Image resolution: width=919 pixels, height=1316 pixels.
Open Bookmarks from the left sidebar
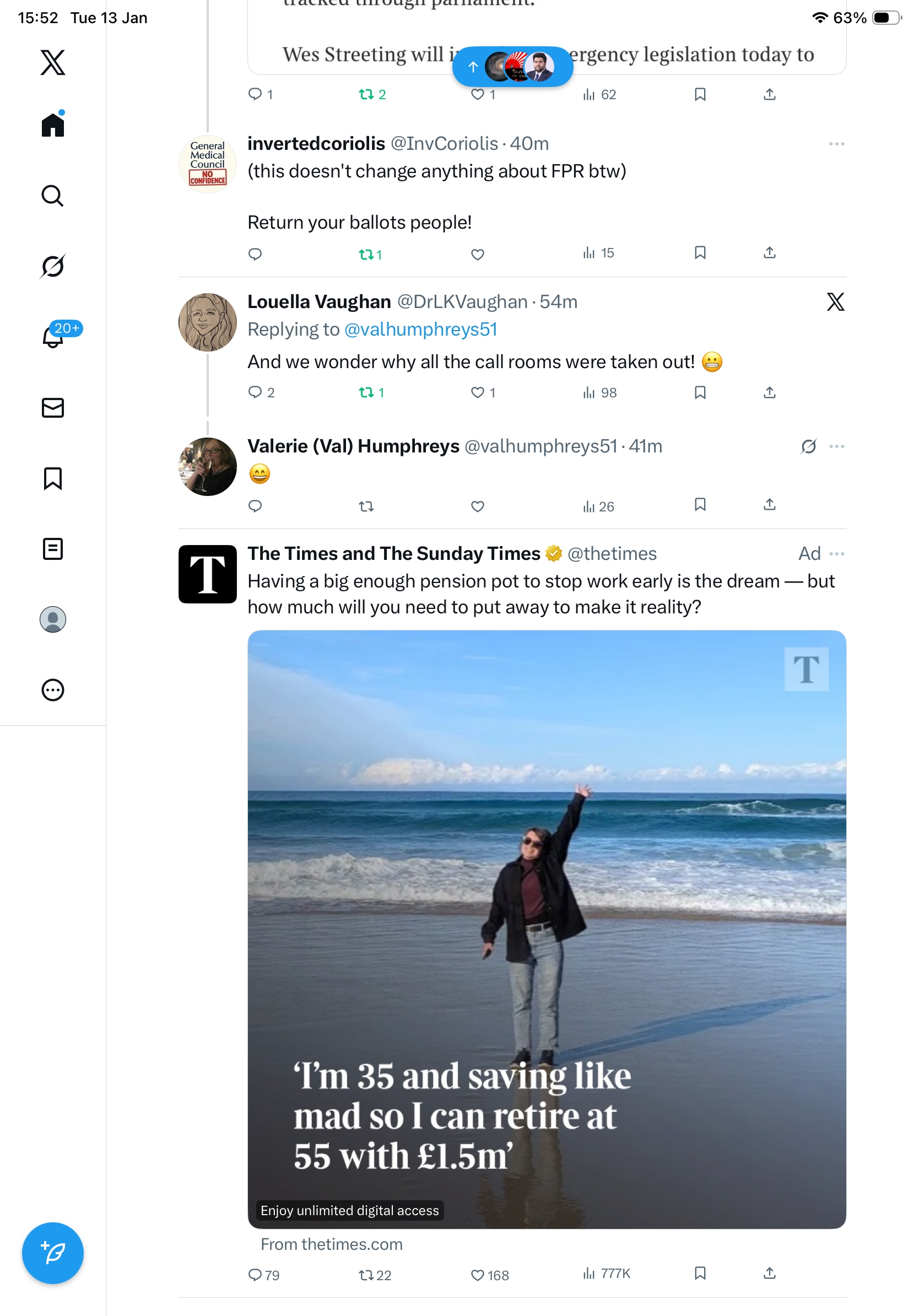click(x=53, y=478)
